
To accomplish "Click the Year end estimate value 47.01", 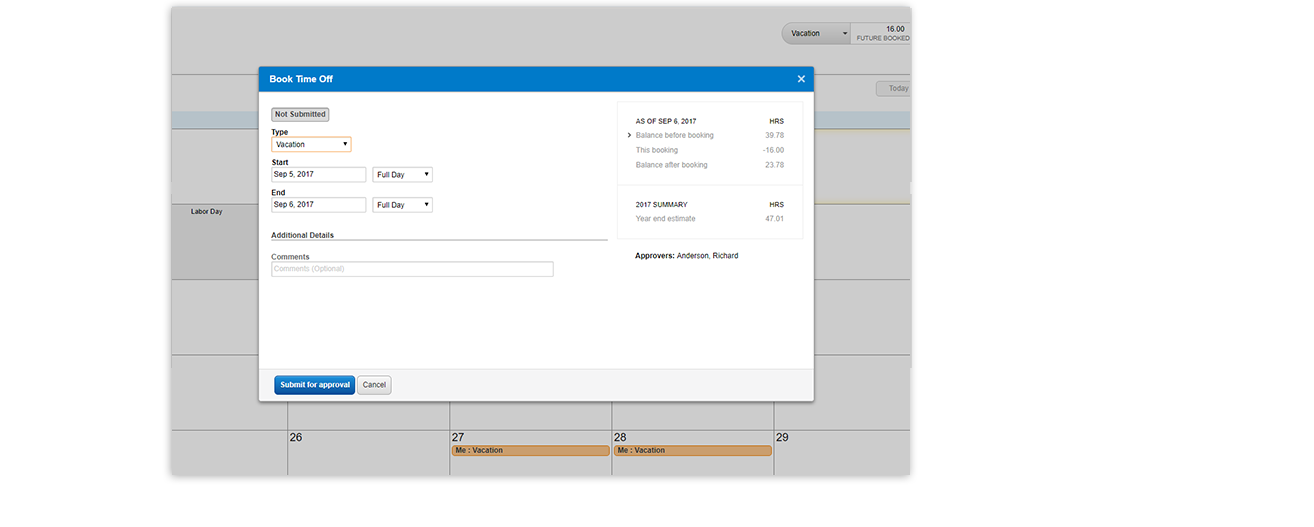I will pyautogui.click(x=774, y=218).
